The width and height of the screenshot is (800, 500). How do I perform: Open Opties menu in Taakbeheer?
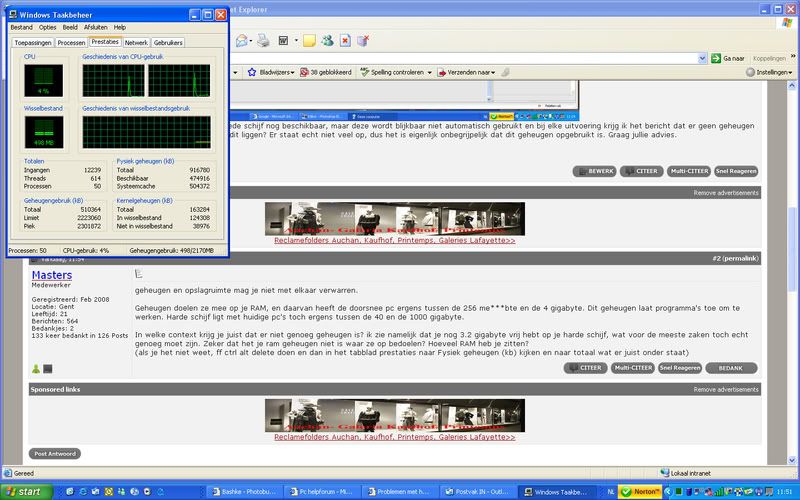tap(47, 27)
